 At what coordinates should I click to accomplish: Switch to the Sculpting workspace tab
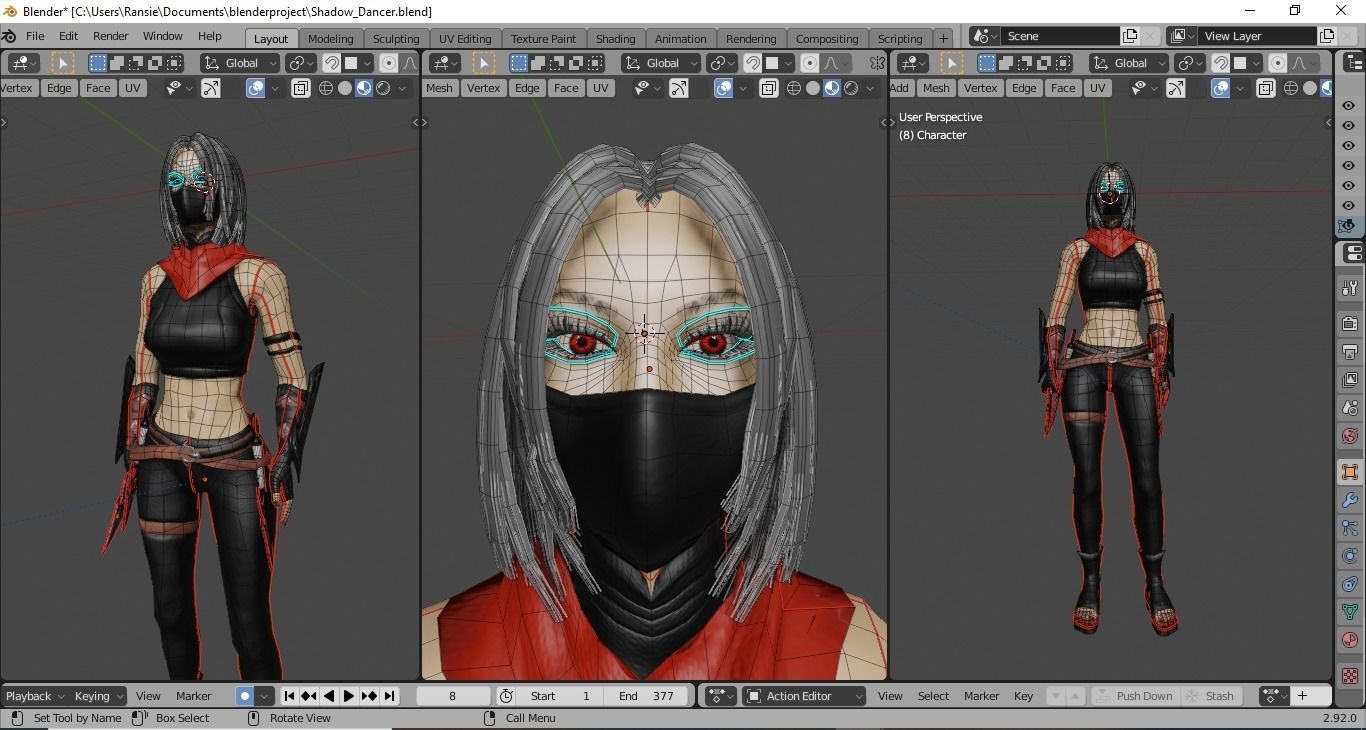tap(396, 38)
